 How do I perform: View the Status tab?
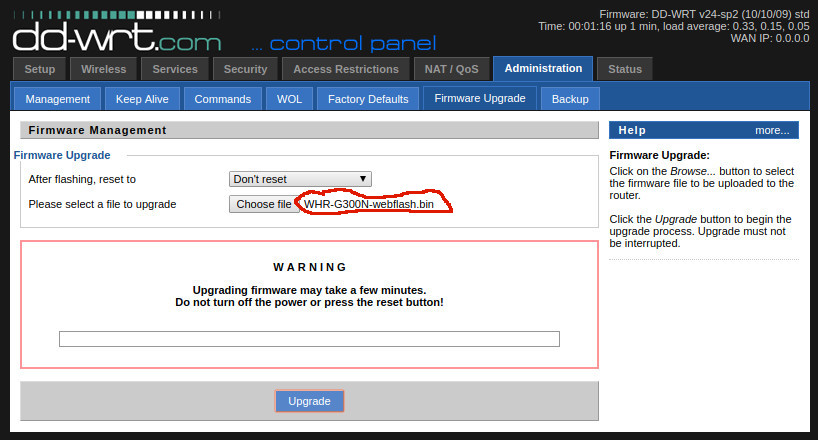(x=624, y=69)
